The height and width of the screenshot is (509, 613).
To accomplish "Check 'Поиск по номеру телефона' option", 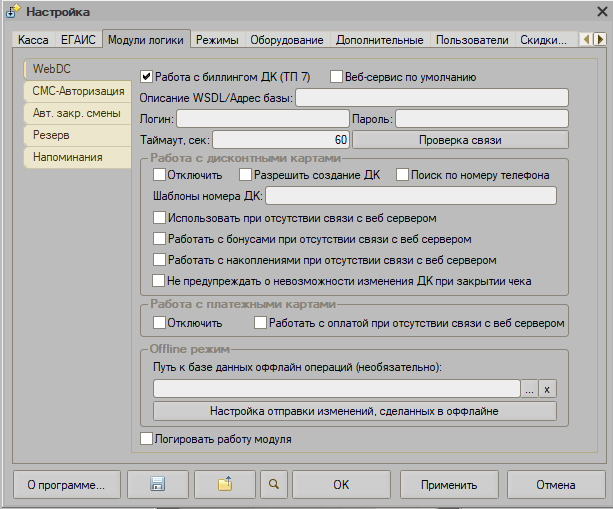I will (403, 175).
